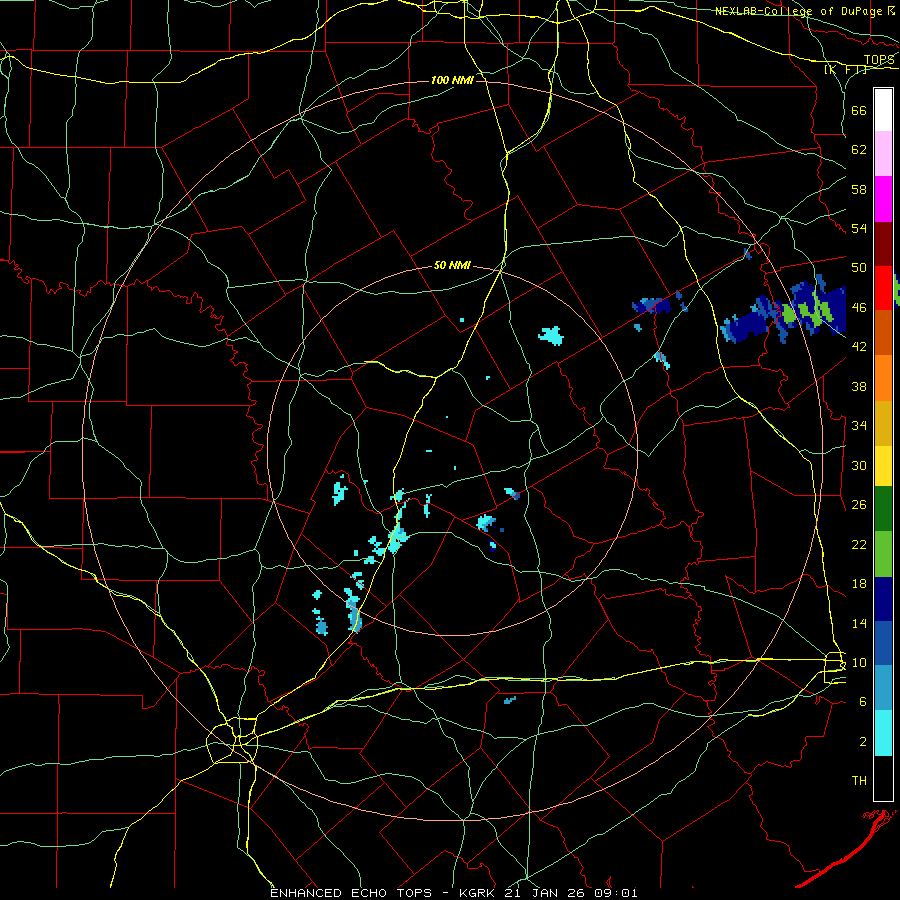Click the '34' legend value
This screenshot has width=900, height=900.
pos(859,425)
